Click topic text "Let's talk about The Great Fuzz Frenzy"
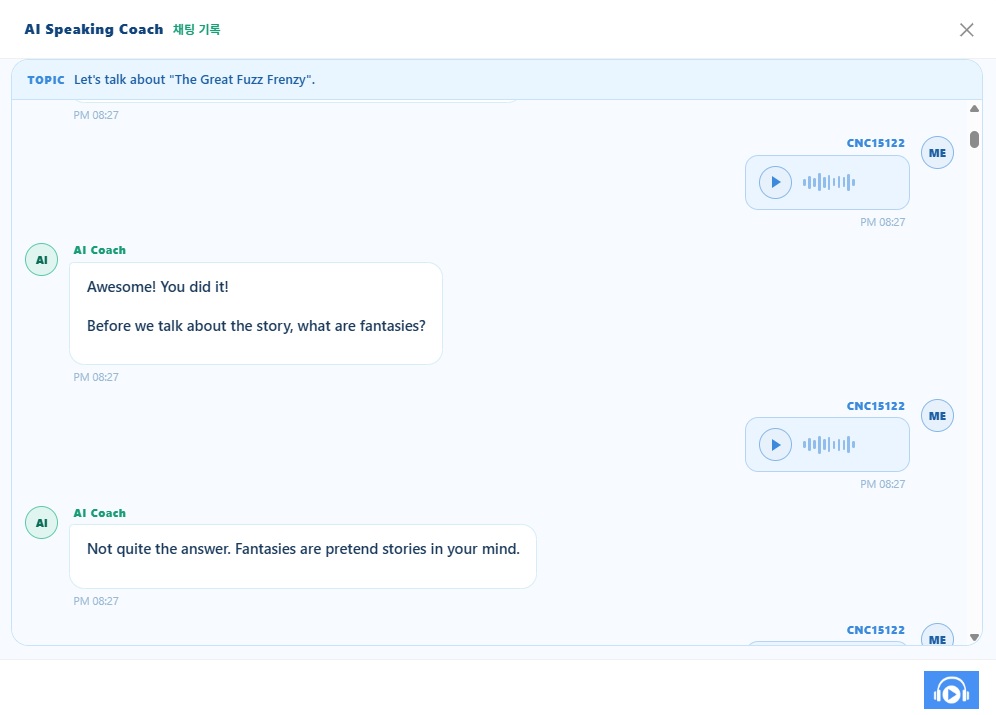The height and width of the screenshot is (715, 996). (194, 79)
